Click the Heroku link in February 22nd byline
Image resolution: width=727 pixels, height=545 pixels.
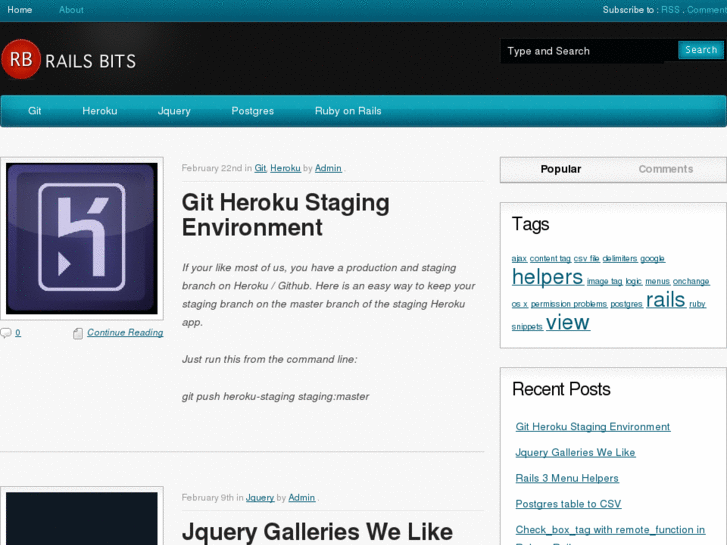click(x=285, y=168)
